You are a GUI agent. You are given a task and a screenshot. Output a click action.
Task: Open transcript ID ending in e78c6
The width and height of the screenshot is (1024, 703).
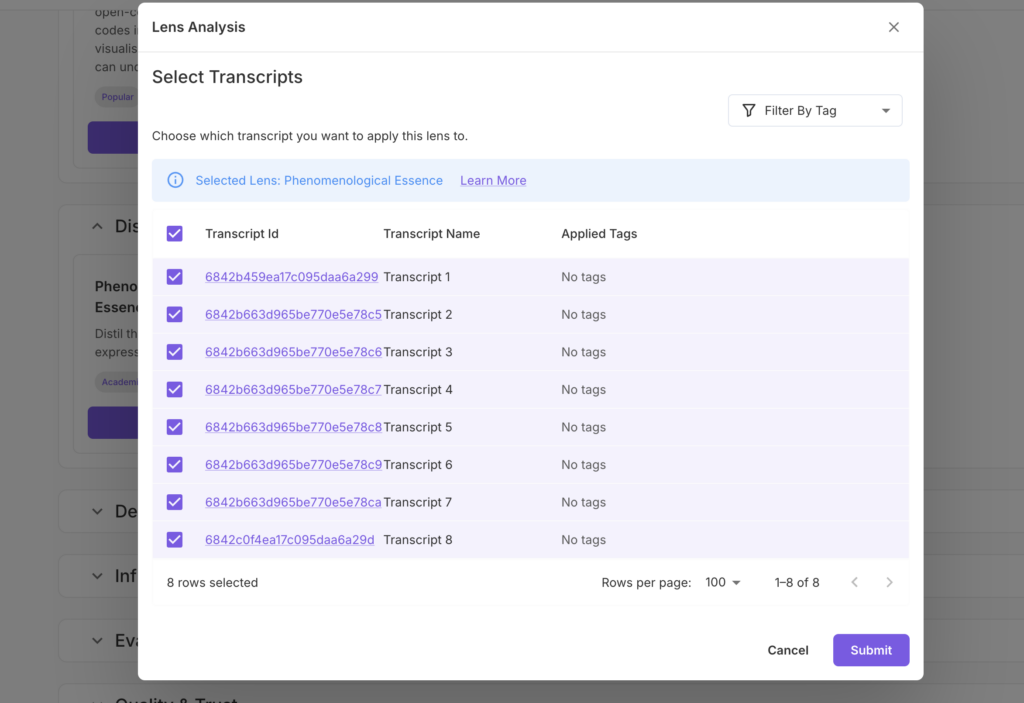293,352
